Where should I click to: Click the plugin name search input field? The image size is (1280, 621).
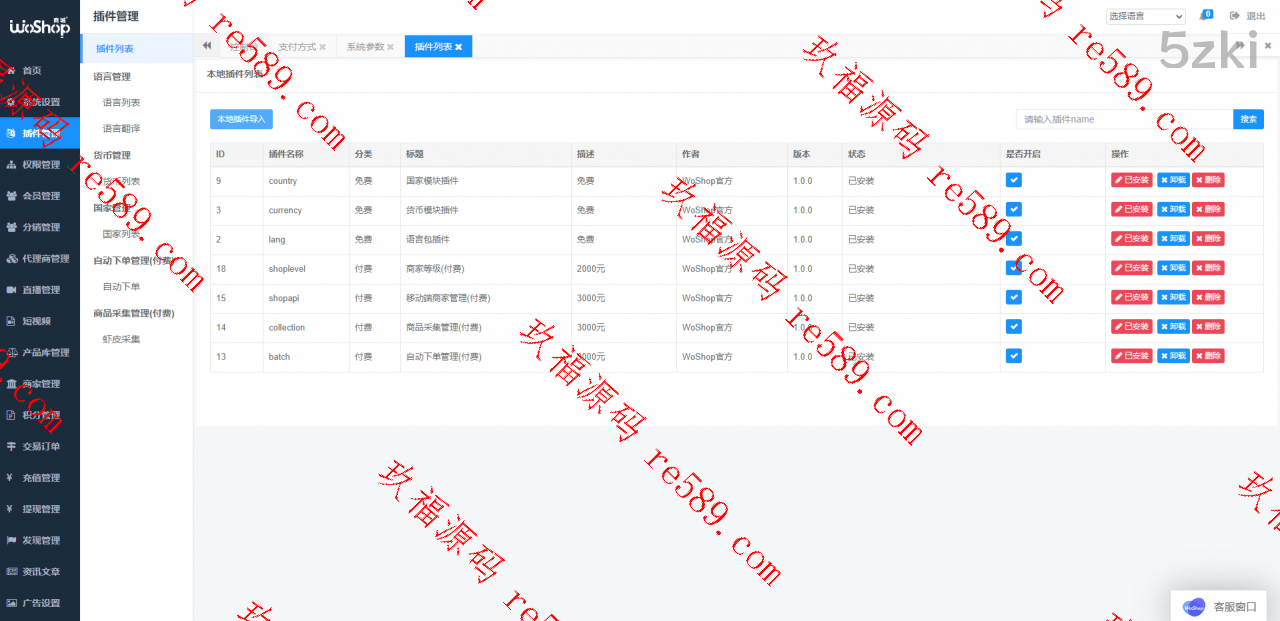[x=1124, y=119]
